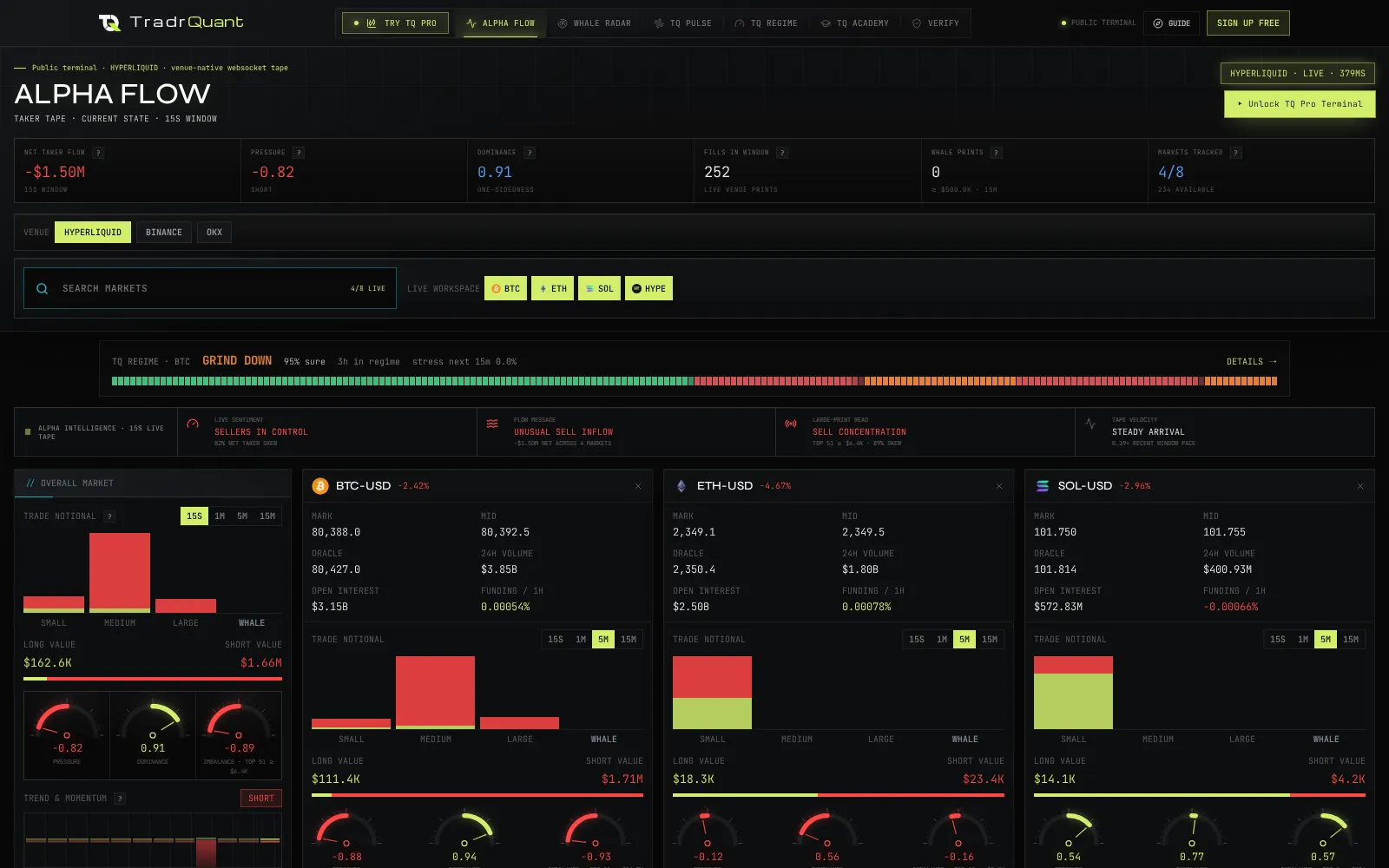This screenshot has width=1389, height=868.
Task: Open help icon for Fills in Window
Action: click(x=782, y=153)
